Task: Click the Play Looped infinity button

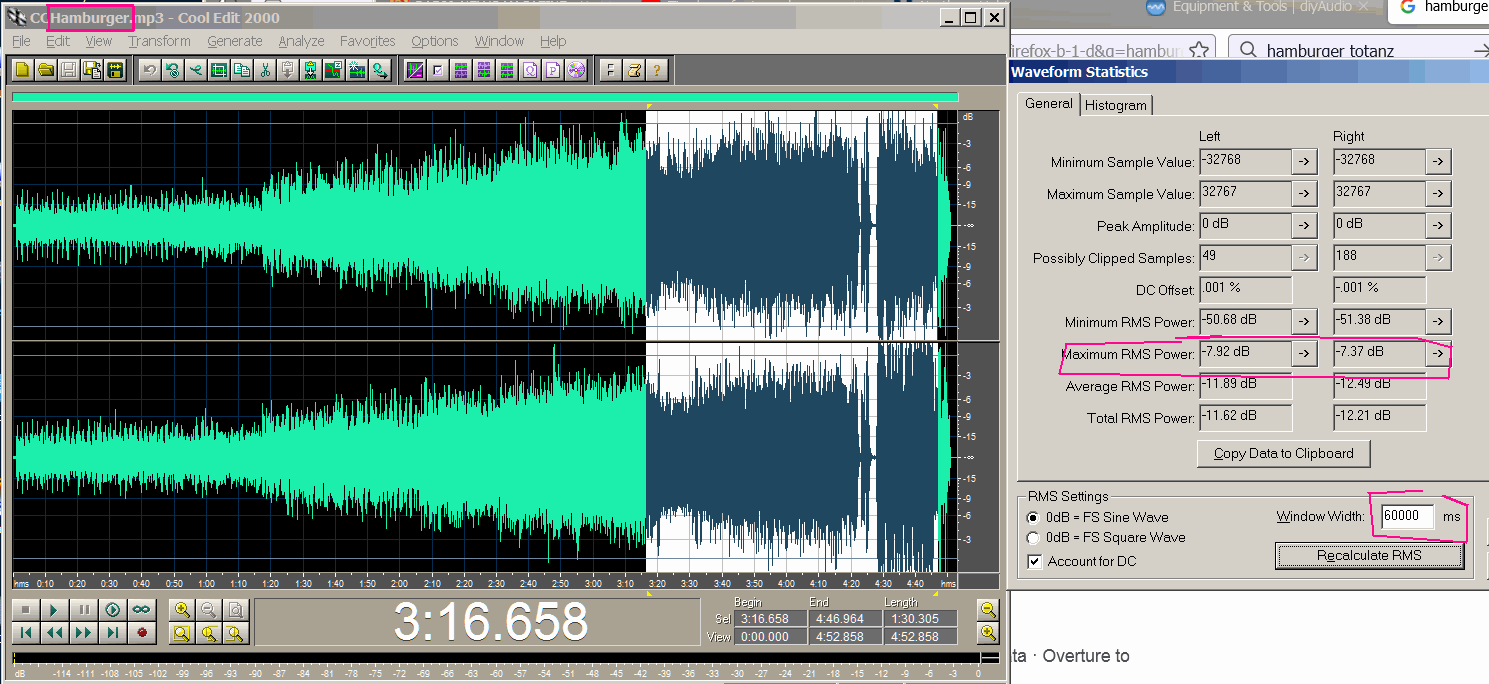Action: click(x=142, y=609)
